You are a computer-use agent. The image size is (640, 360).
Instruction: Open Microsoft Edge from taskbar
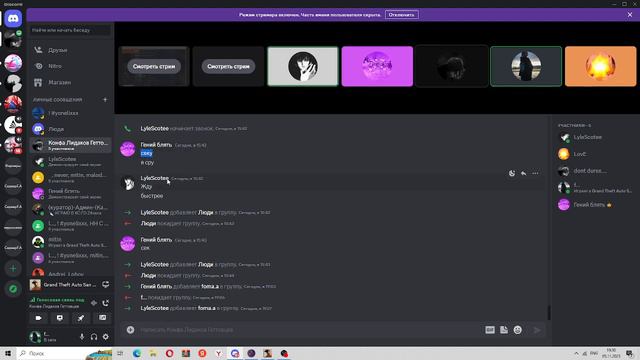pos(137,353)
